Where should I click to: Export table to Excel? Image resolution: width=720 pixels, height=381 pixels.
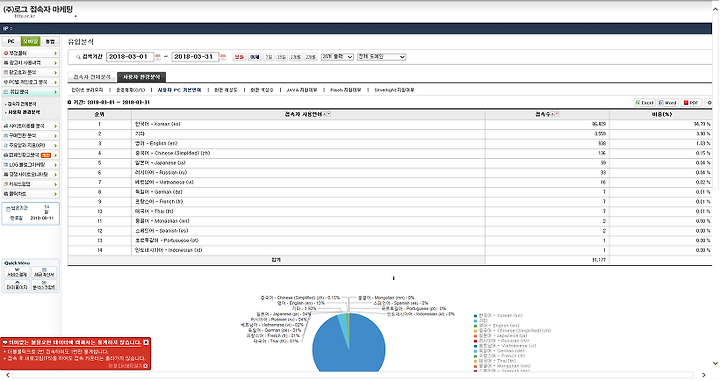coord(644,103)
